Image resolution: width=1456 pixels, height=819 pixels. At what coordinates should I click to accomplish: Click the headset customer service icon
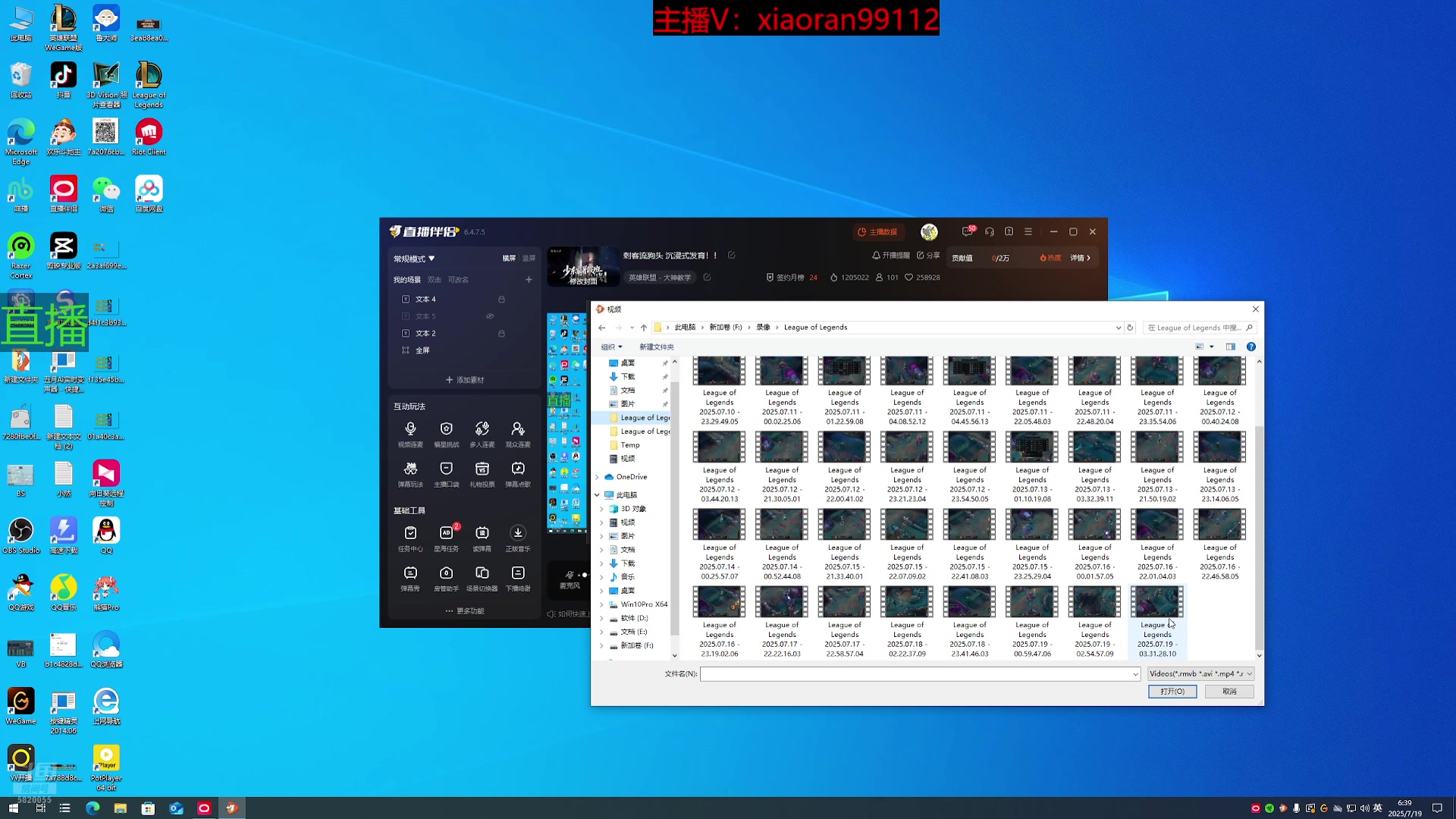989,231
